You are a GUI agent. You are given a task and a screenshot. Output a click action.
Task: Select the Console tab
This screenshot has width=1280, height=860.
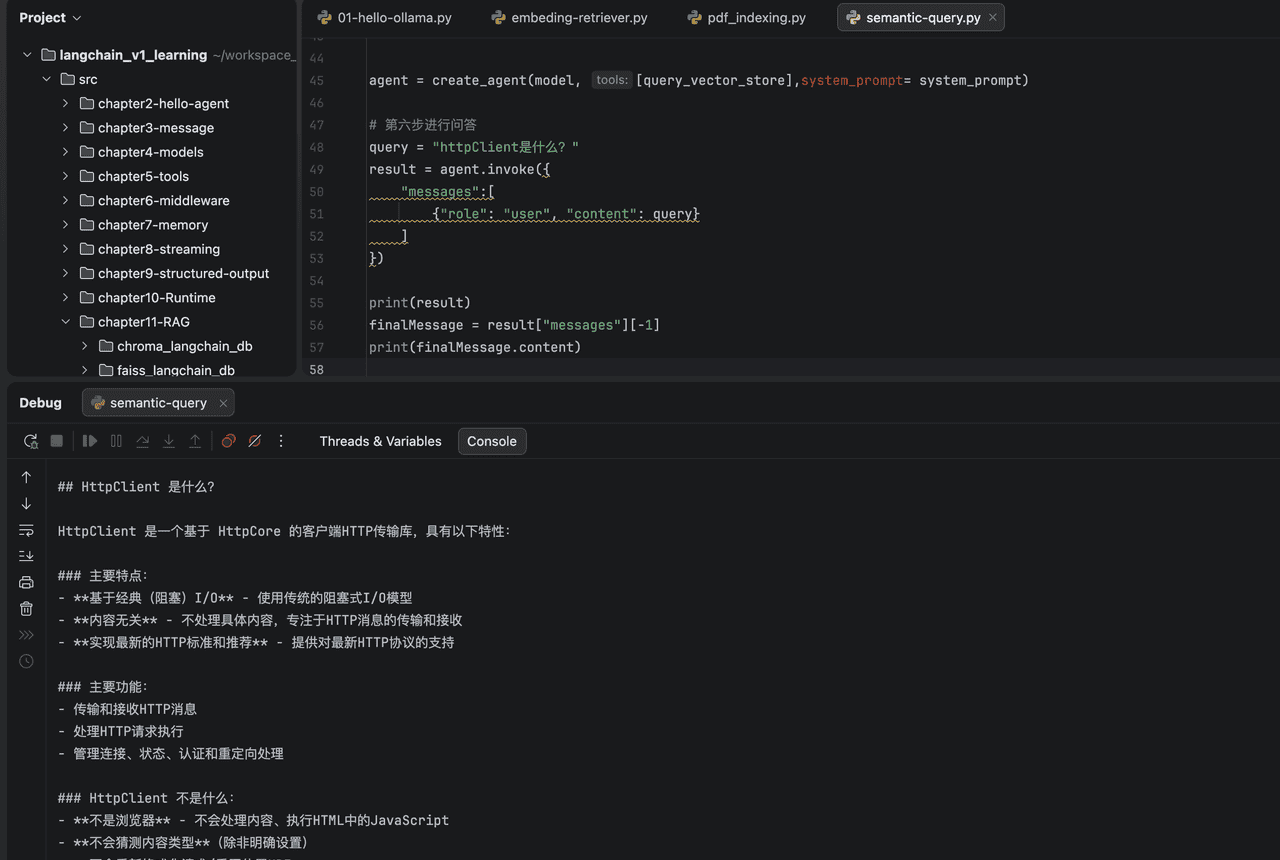(491, 441)
